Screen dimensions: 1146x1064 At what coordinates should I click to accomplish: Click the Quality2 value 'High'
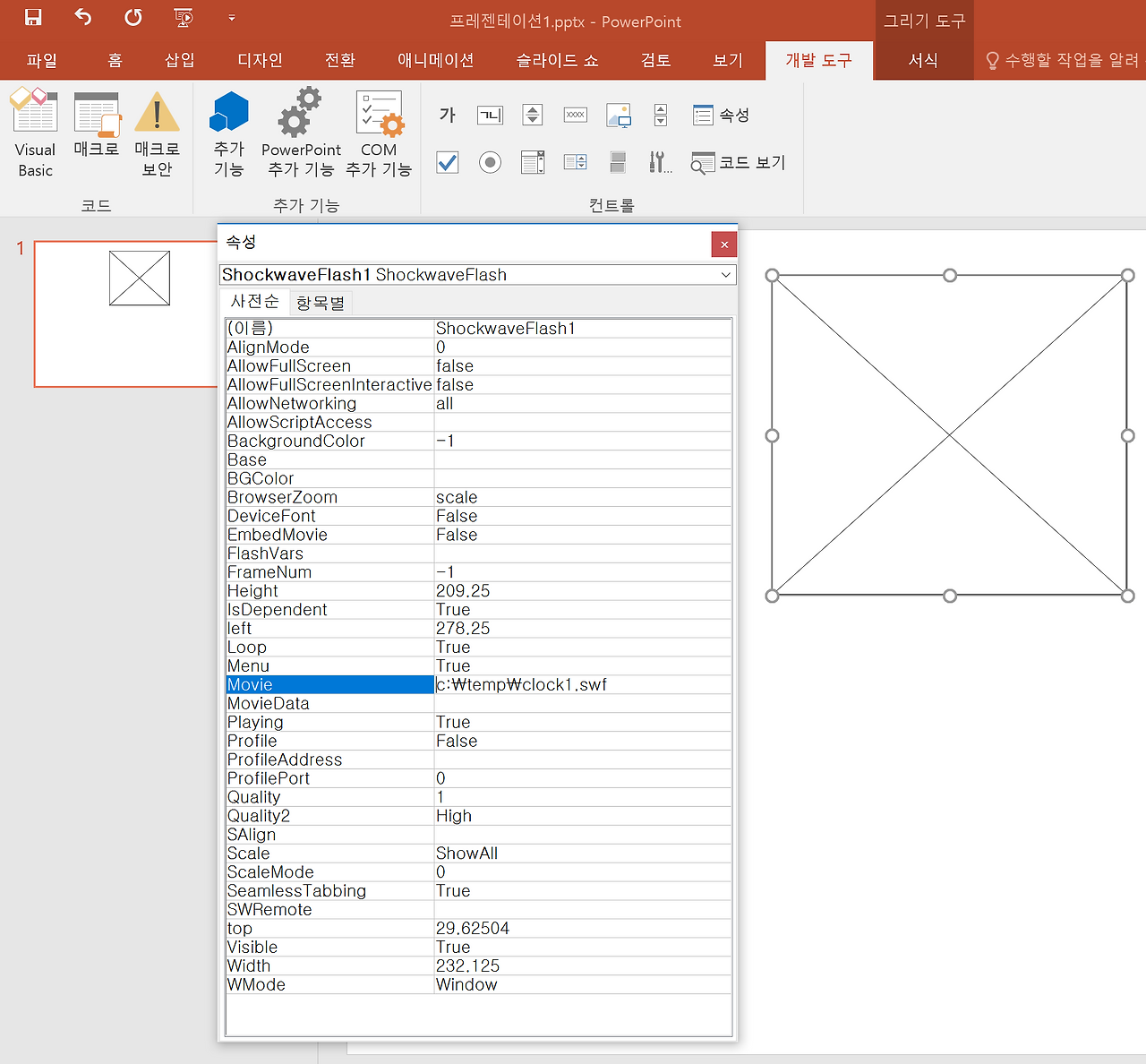pos(582,816)
